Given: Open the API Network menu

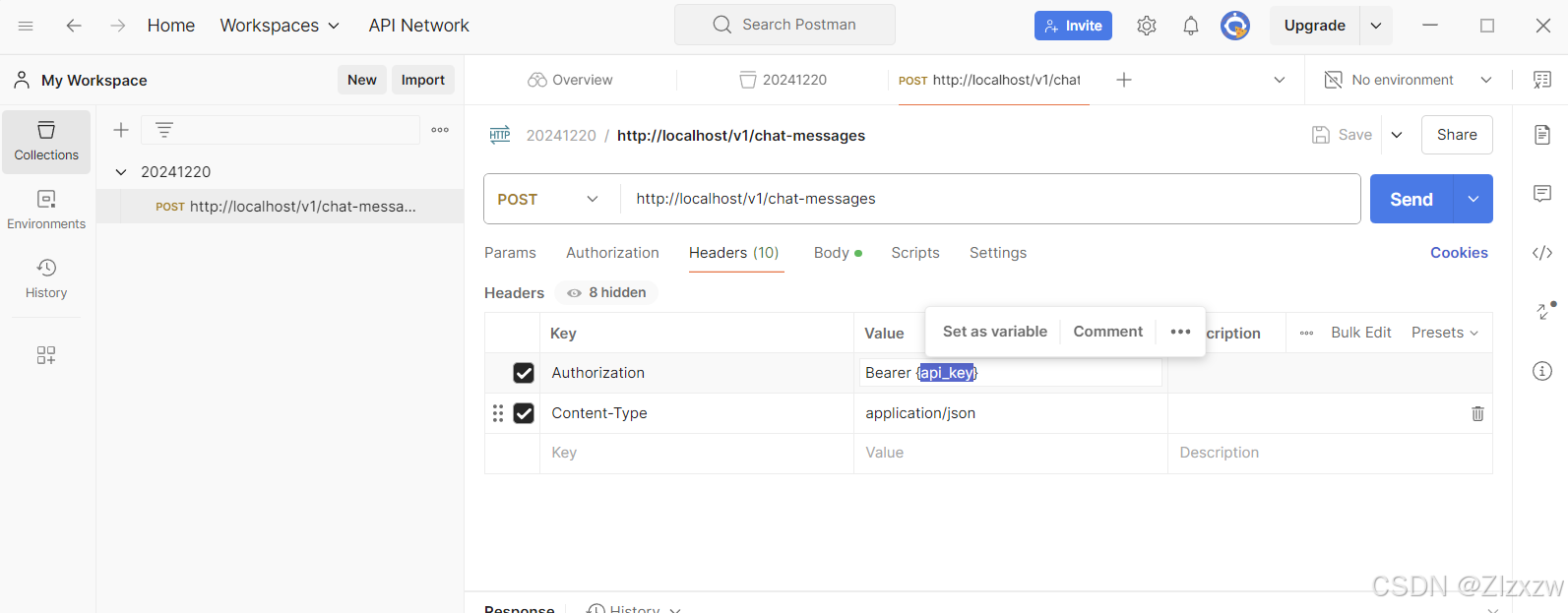Looking at the screenshot, I should tap(418, 26).
